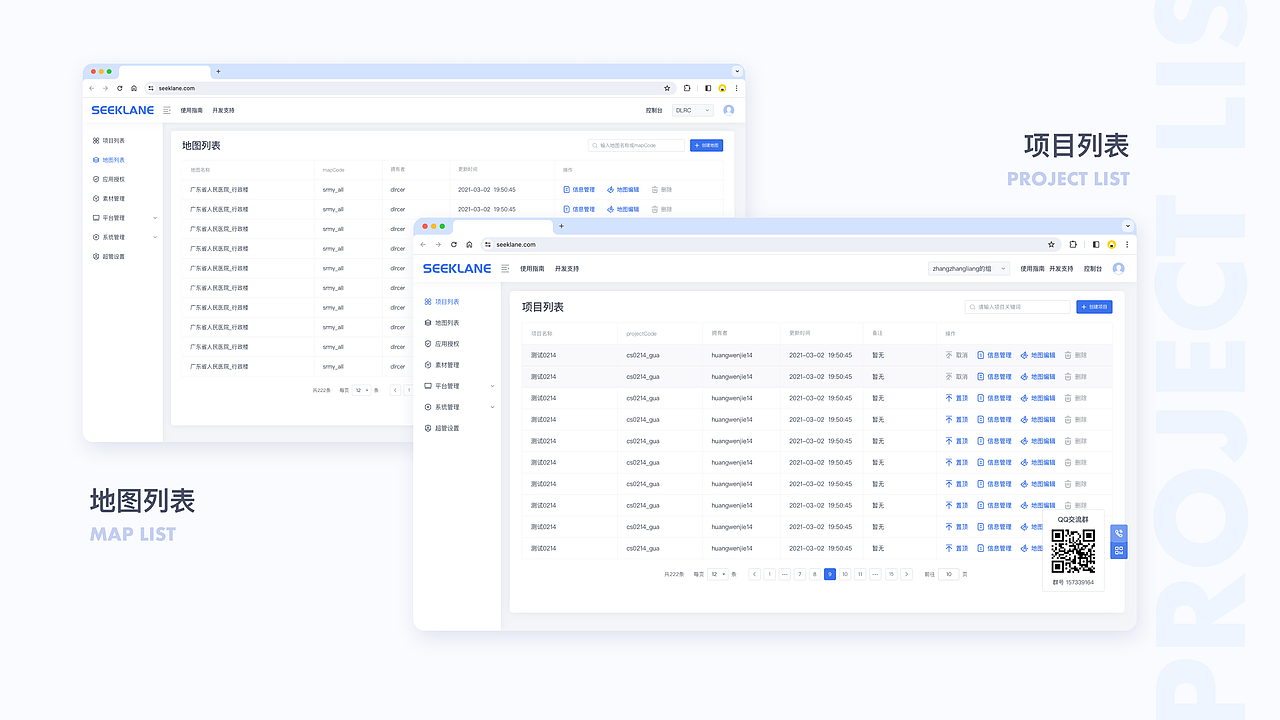This screenshot has width=1280, height=720.
Task: Click home icon in back map-list window
Action: pos(134,88)
